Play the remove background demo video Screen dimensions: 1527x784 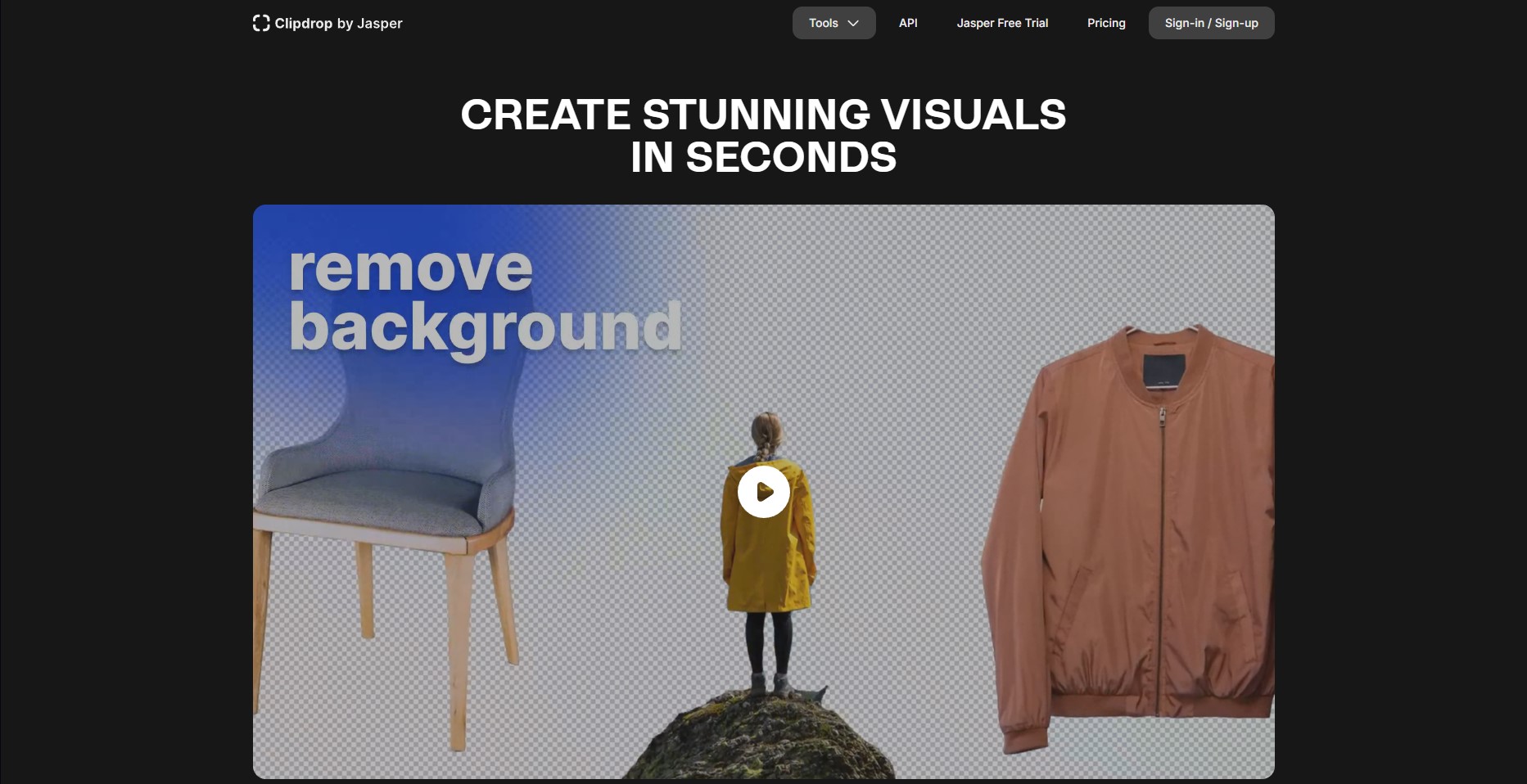[763, 492]
